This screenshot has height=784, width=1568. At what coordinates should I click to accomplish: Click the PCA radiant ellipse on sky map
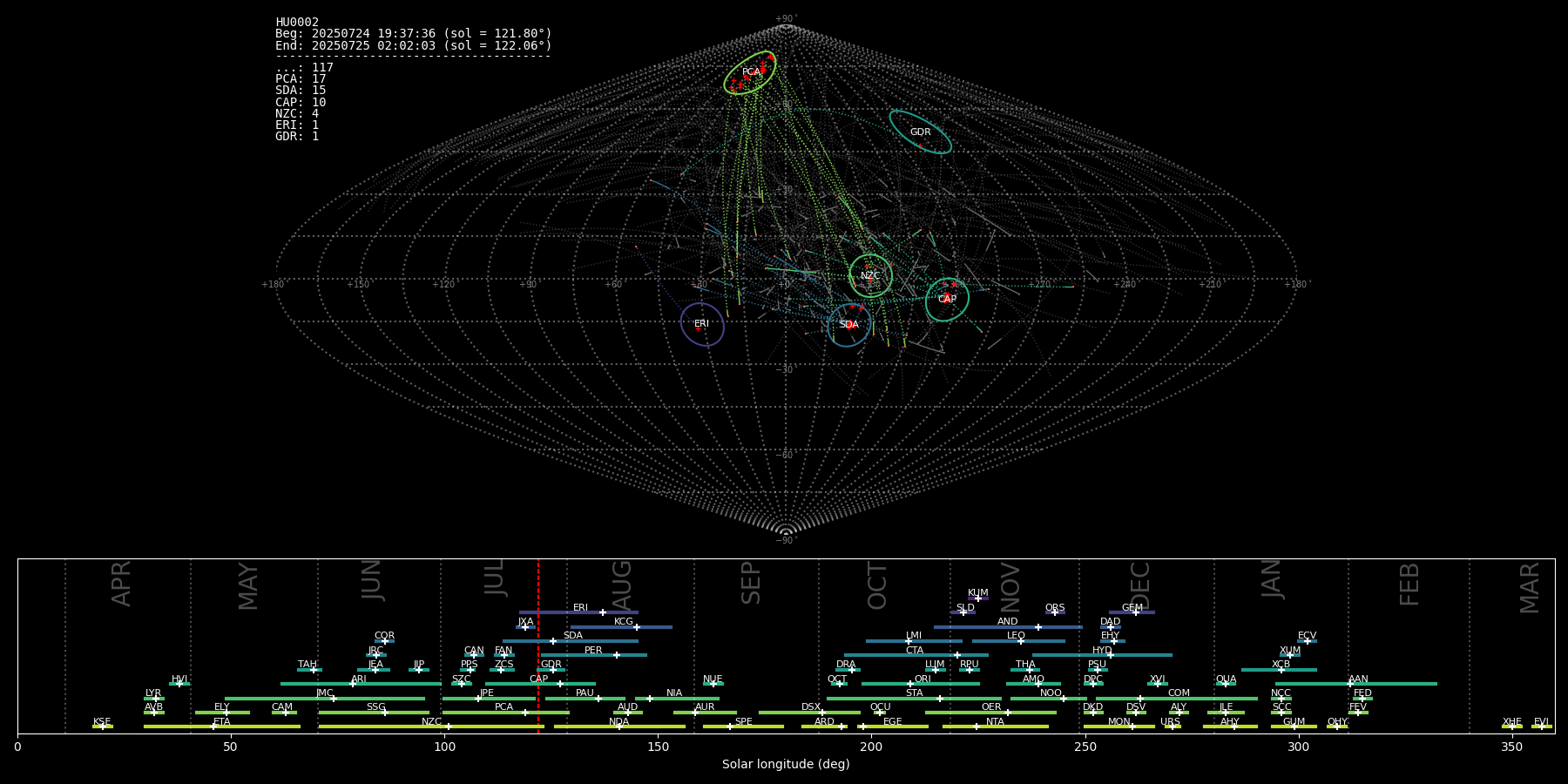tap(750, 72)
